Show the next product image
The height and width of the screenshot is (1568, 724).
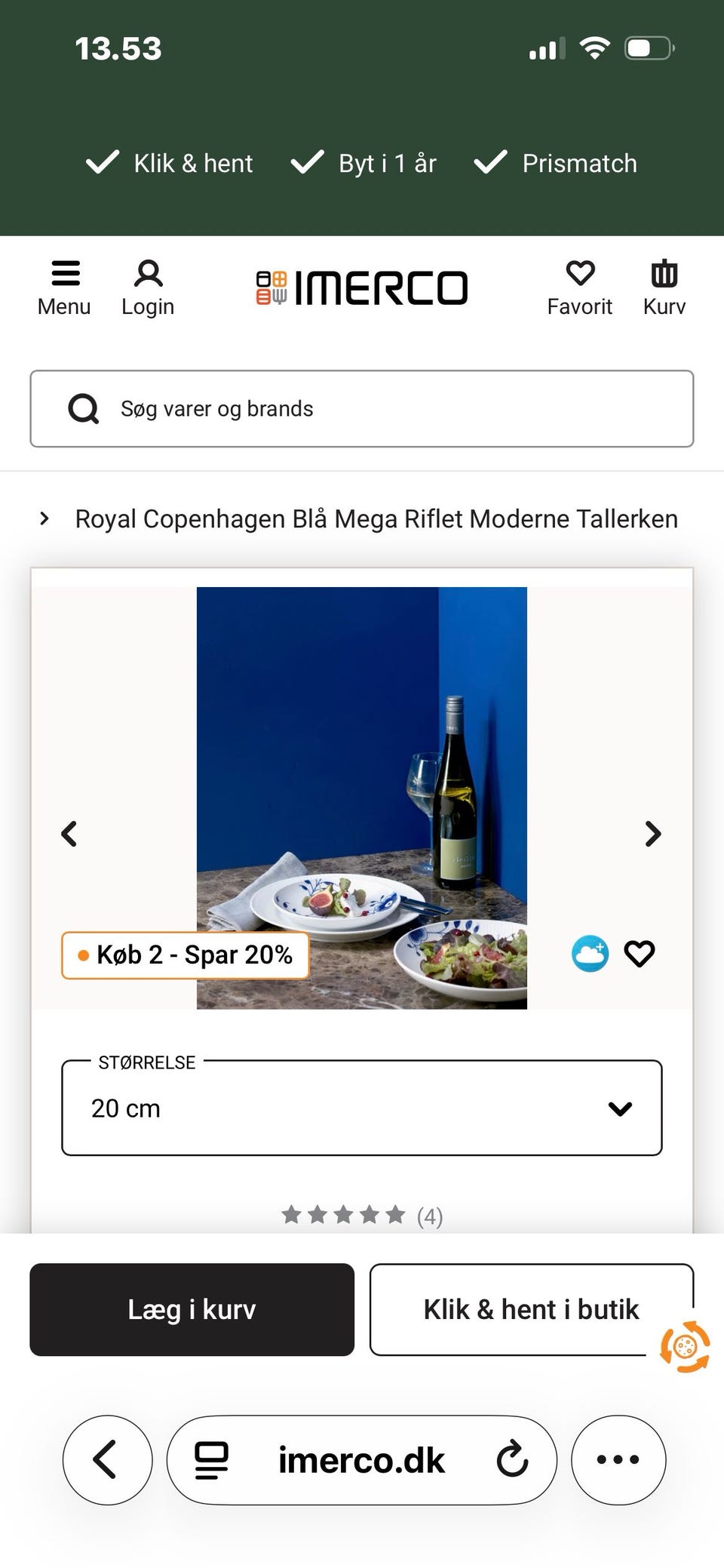(653, 834)
